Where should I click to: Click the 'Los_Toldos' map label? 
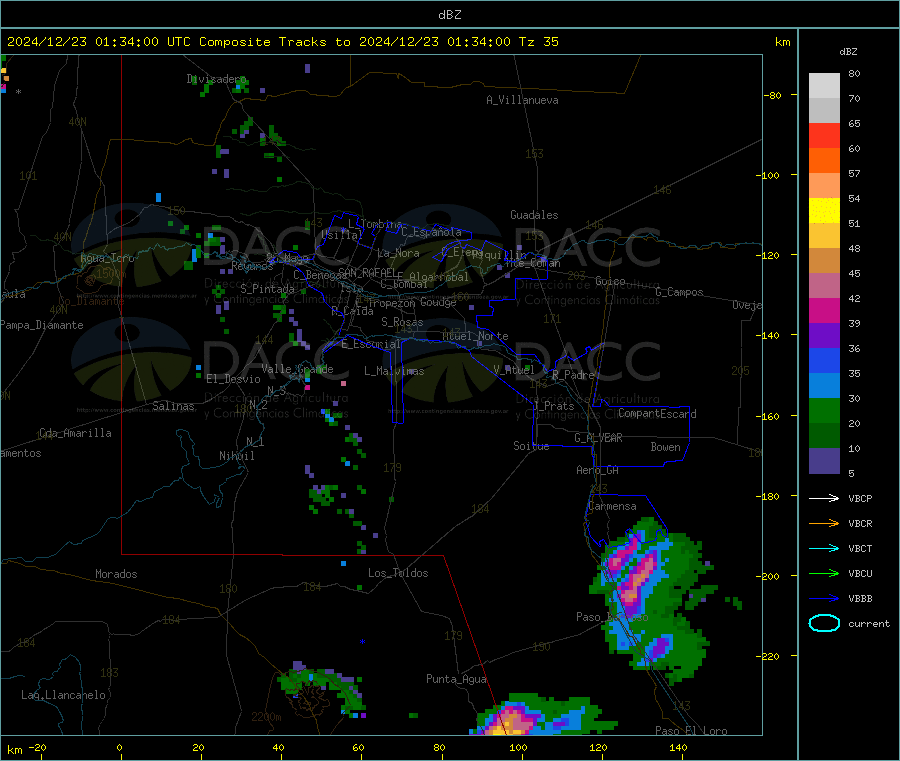398,573
